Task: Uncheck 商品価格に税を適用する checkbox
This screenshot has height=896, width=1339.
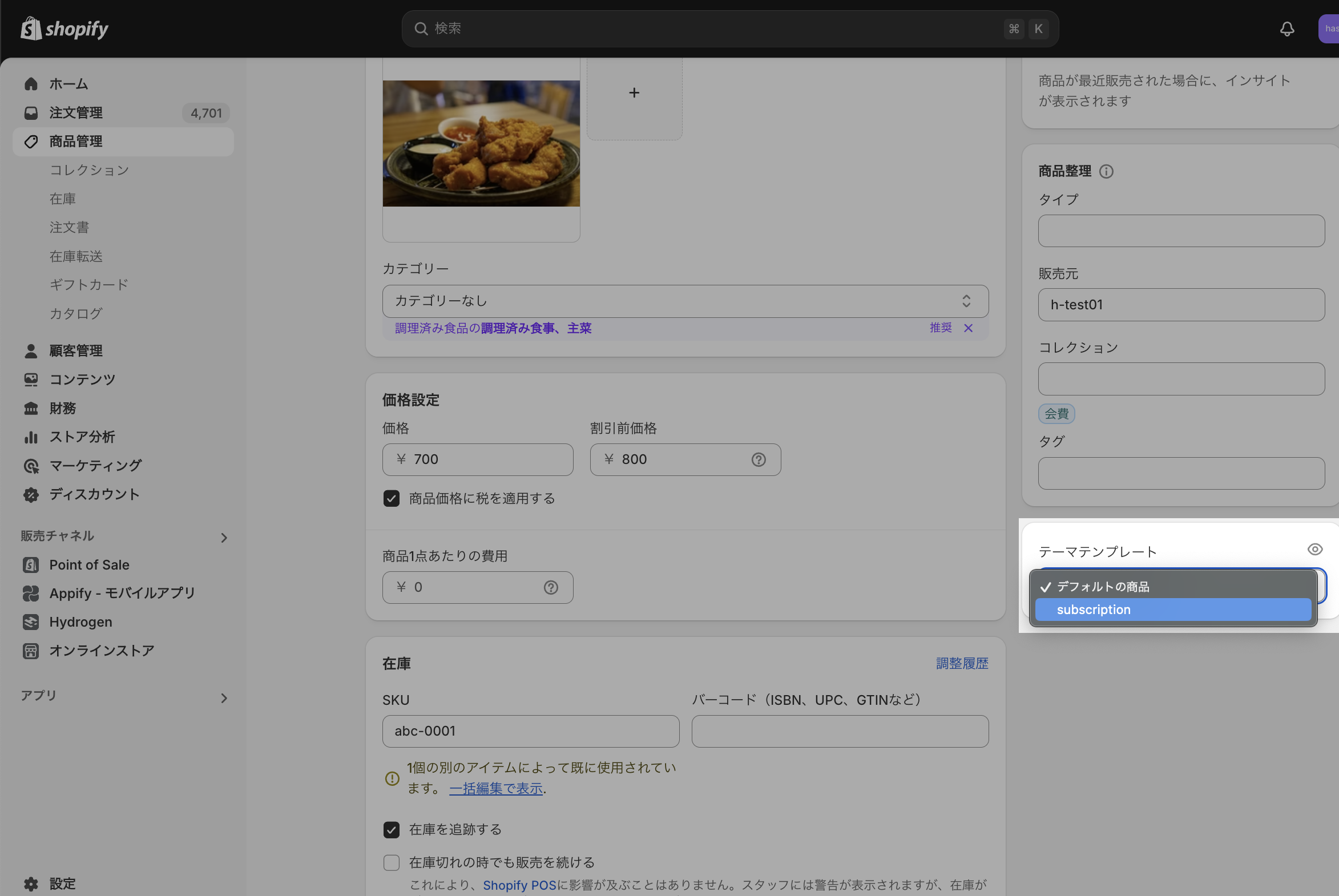Action: (x=392, y=498)
